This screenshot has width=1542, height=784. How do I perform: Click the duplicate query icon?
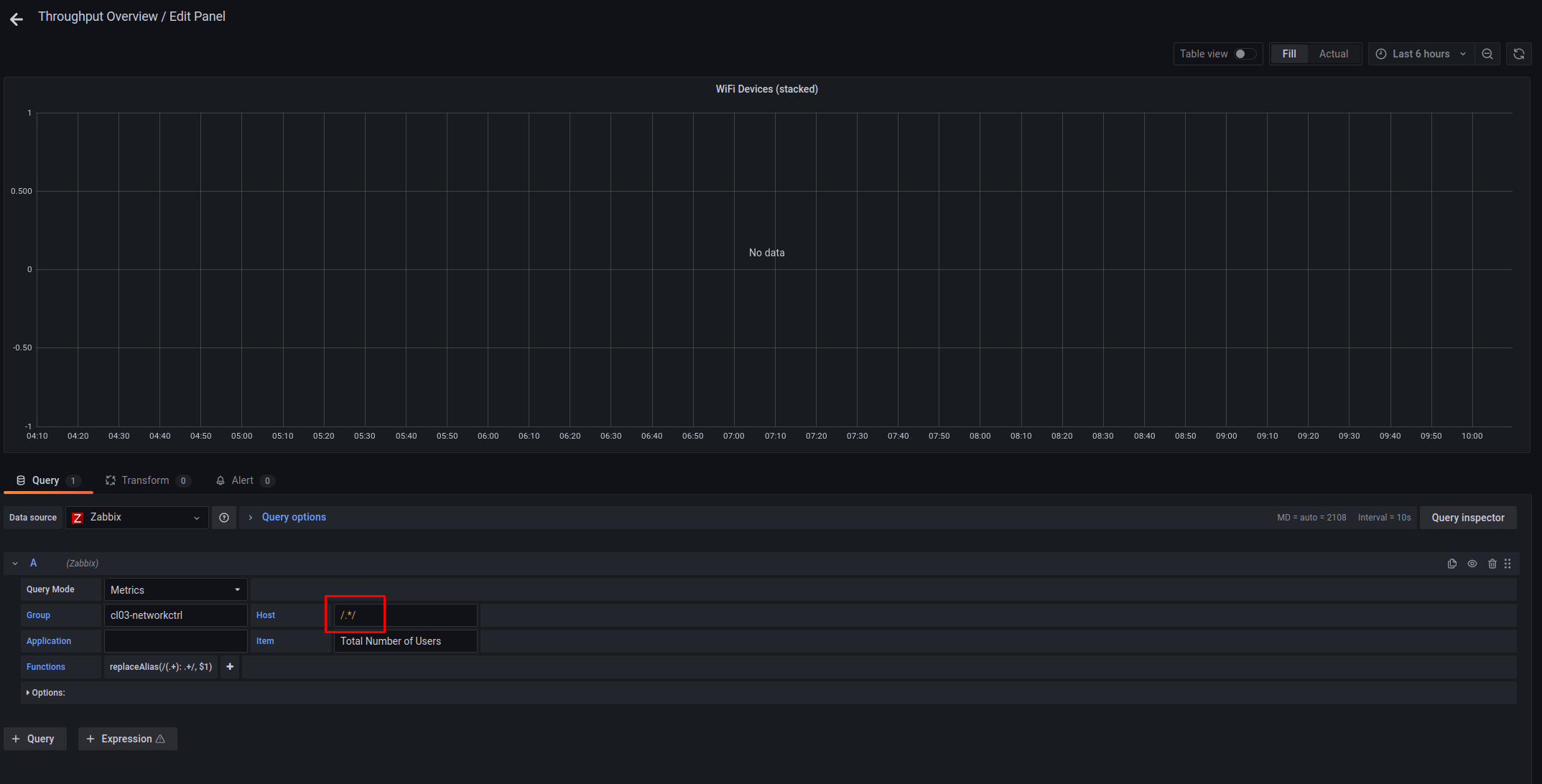click(1452, 564)
